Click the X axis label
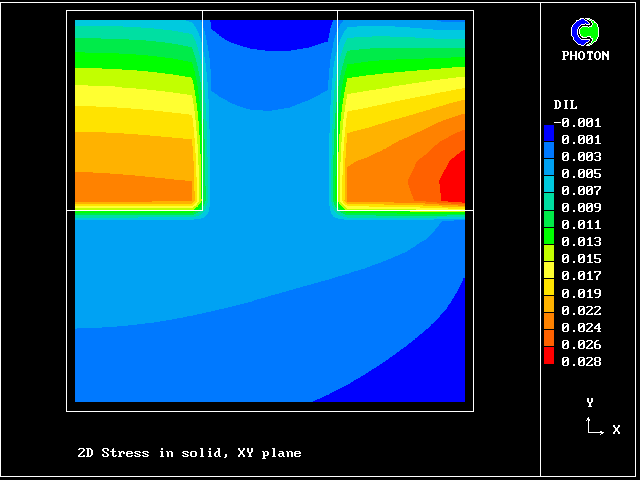640x480 pixels. pos(616,430)
